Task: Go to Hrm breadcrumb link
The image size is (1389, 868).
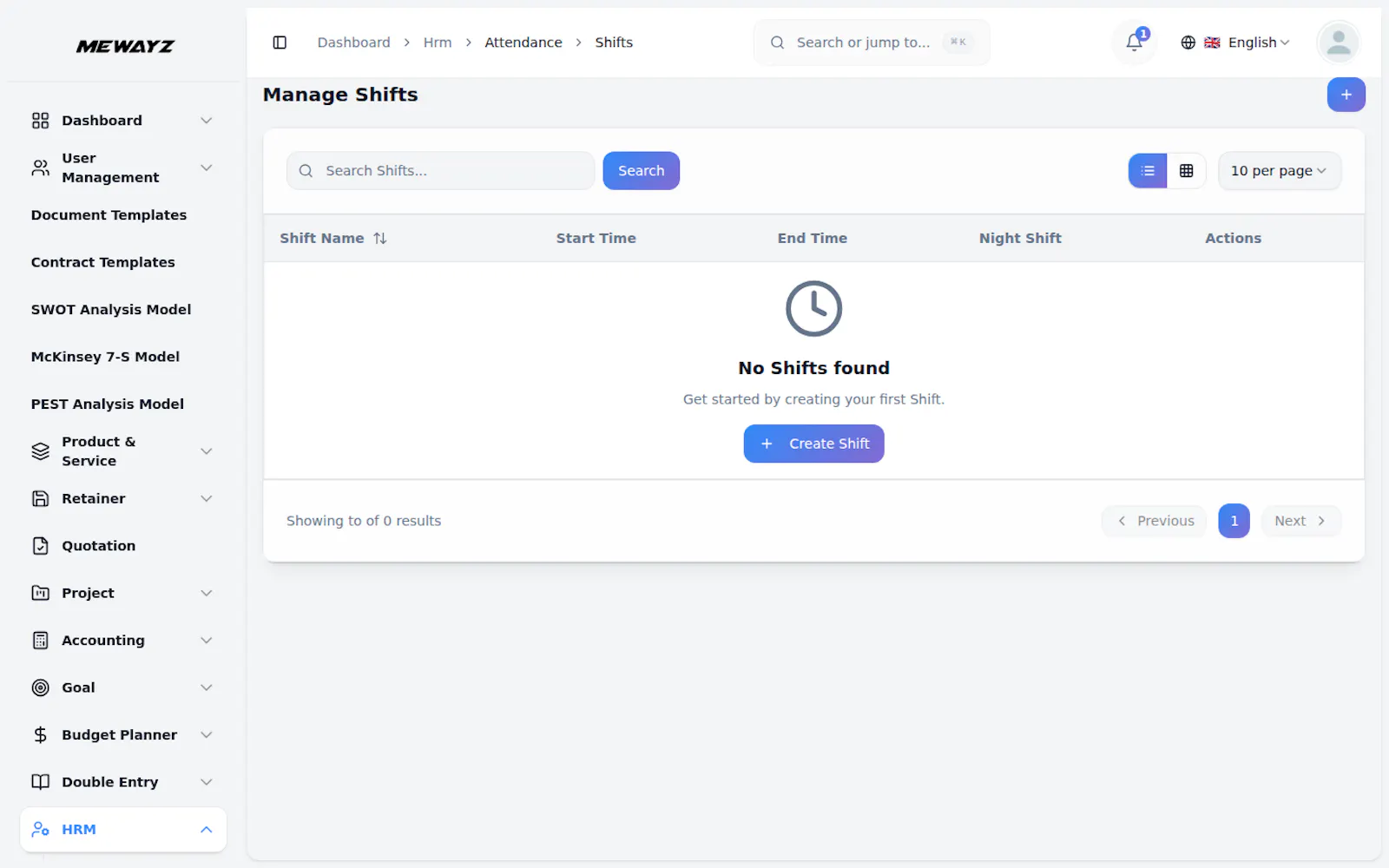Action: [438, 43]
